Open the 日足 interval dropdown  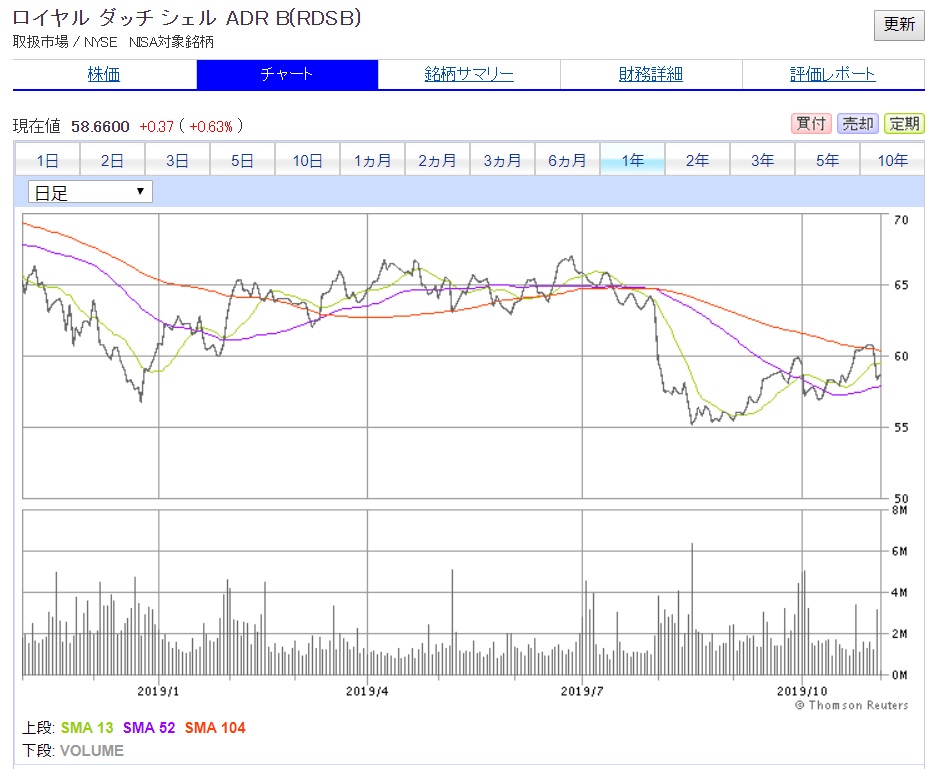pos(90,192)
